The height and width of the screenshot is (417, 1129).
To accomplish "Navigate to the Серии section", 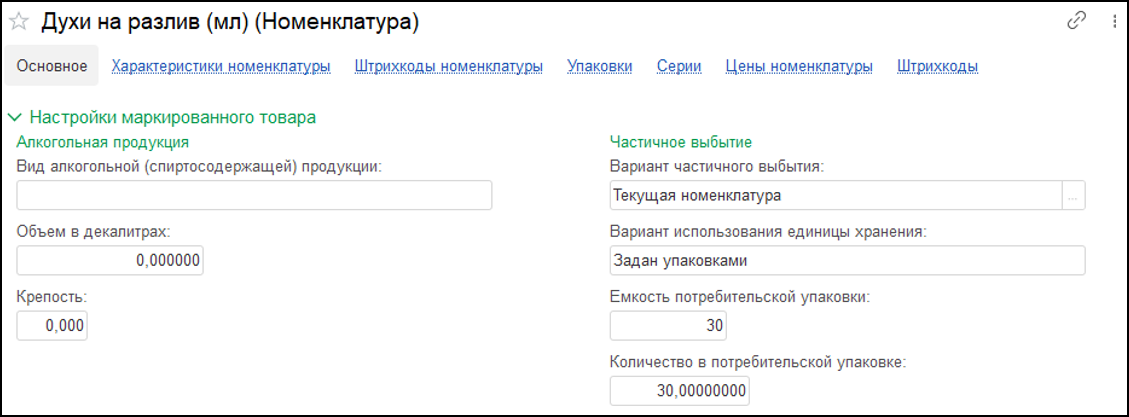I will [679, 66].
